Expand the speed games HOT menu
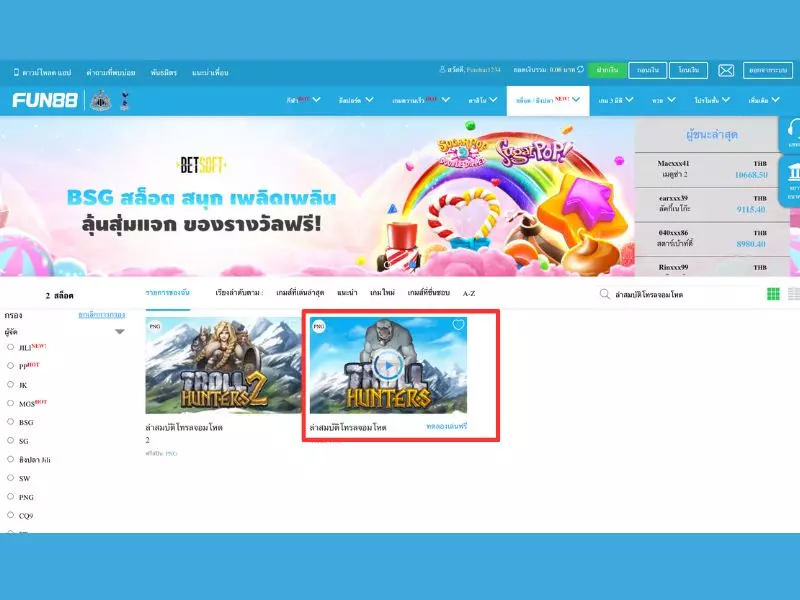This screenshot has width=800, height=600. [420, 100]
